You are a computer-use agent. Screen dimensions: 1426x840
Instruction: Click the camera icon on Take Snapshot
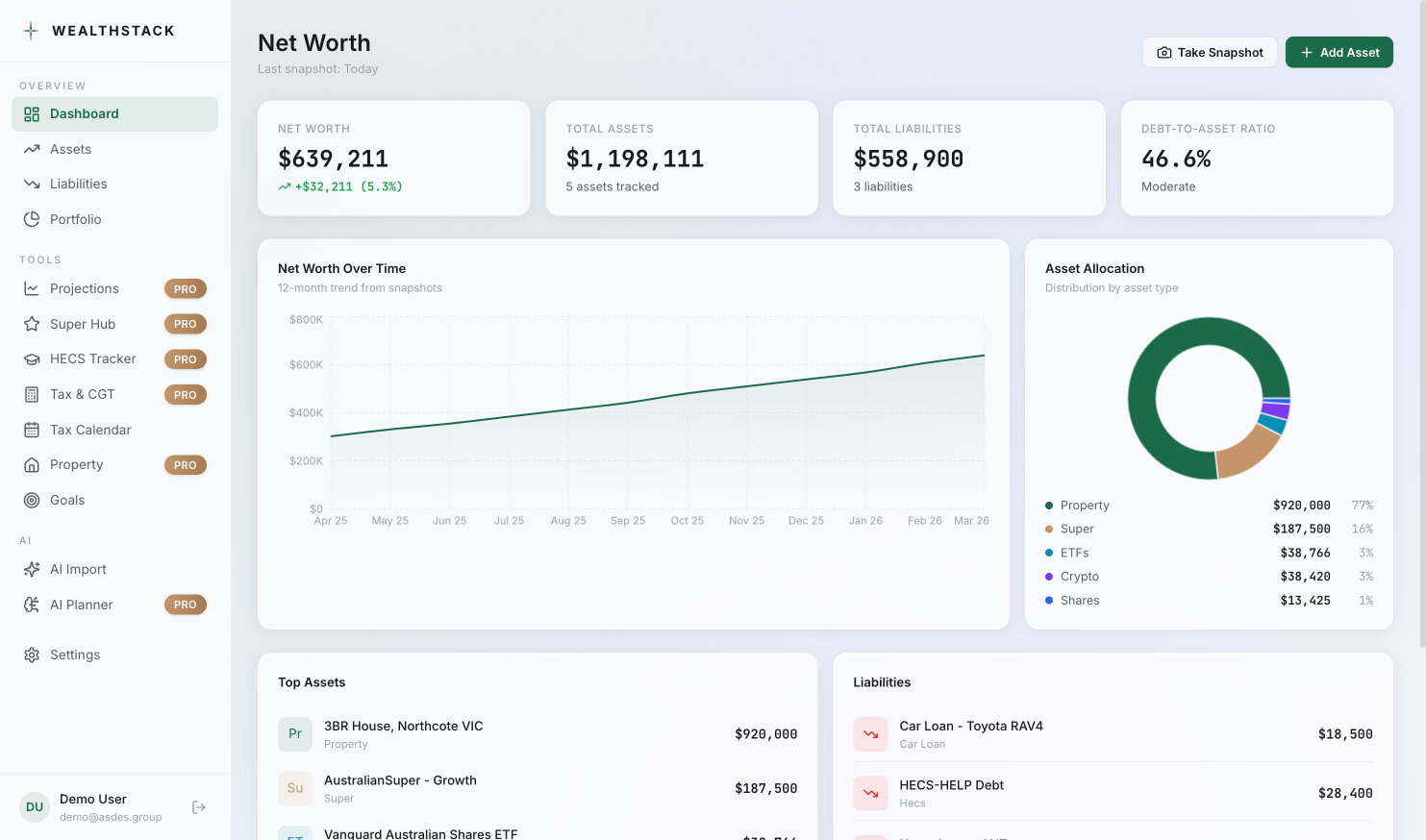pyautogui.click(x=1163, y=52)
